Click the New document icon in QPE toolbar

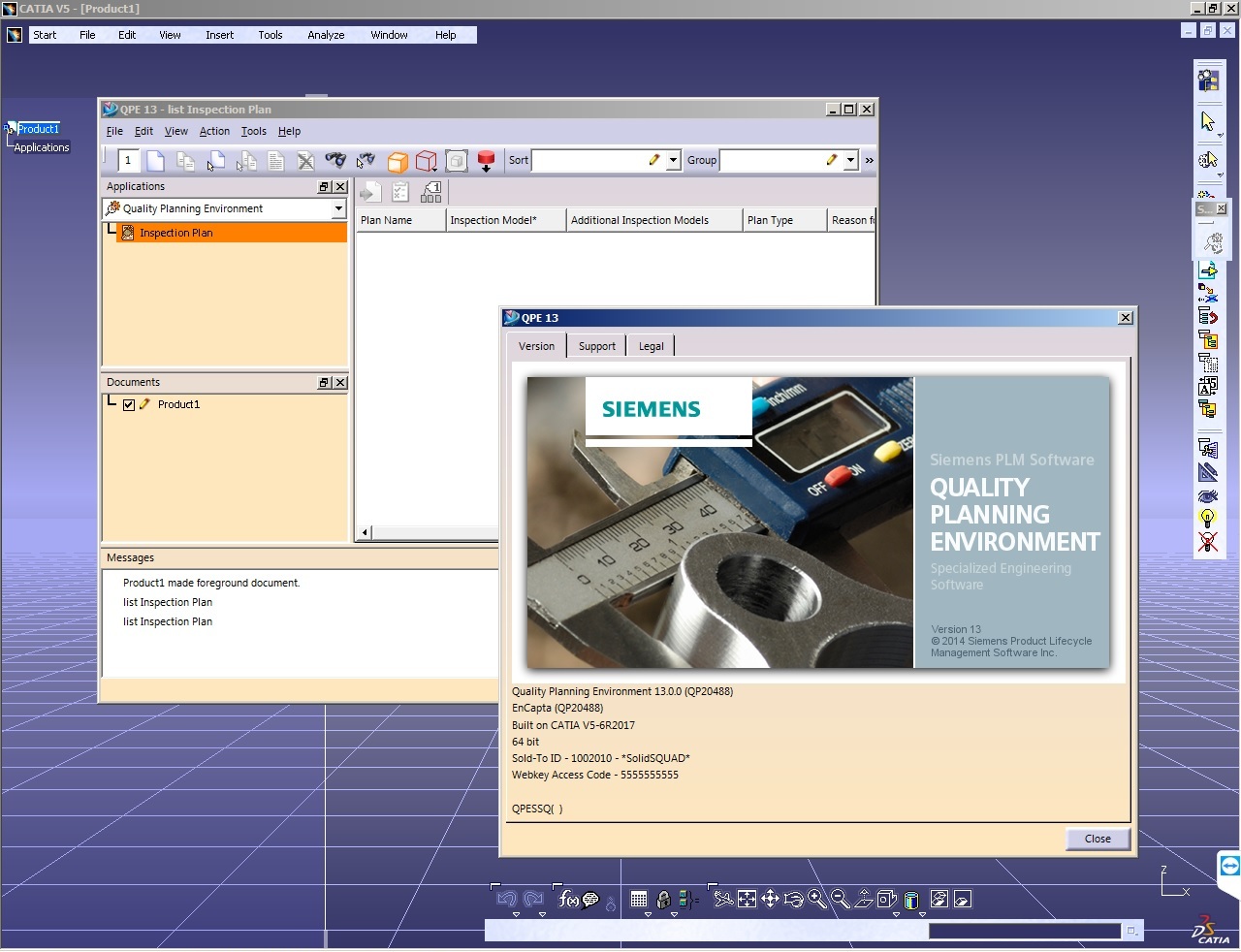tap(155, 161)
